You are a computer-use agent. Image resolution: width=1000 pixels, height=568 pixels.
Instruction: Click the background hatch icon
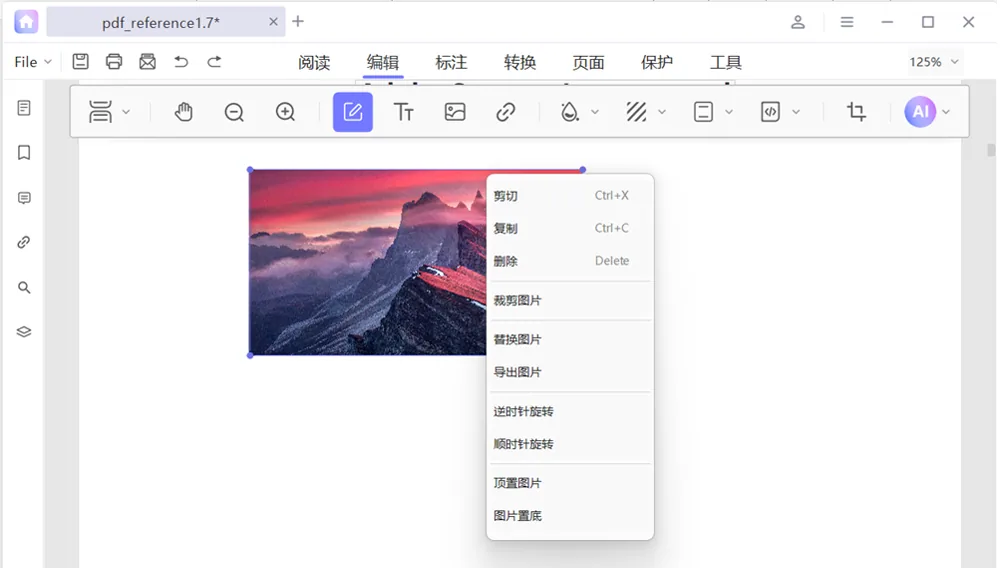pos(636,112)
